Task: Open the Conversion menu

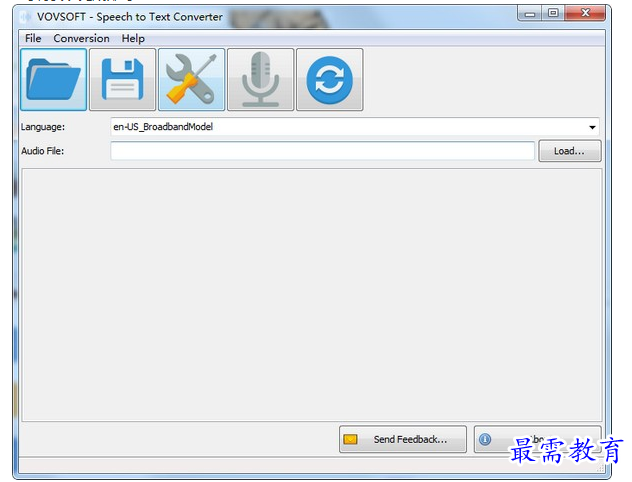Action: tap(81, 38)
